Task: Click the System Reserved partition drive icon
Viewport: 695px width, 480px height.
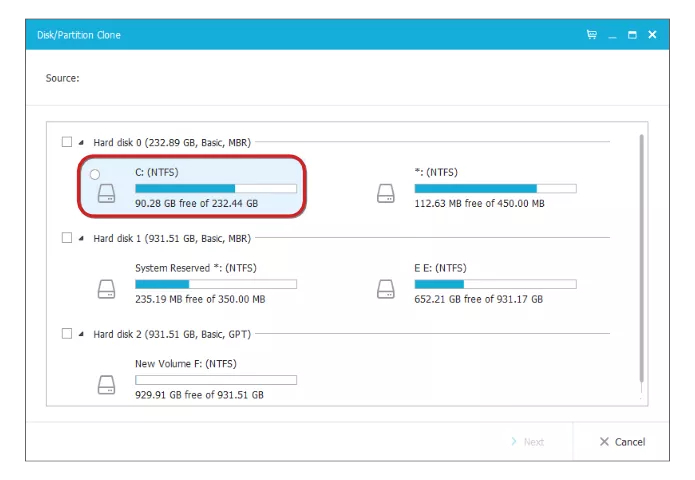Action: tap(107, 290)
